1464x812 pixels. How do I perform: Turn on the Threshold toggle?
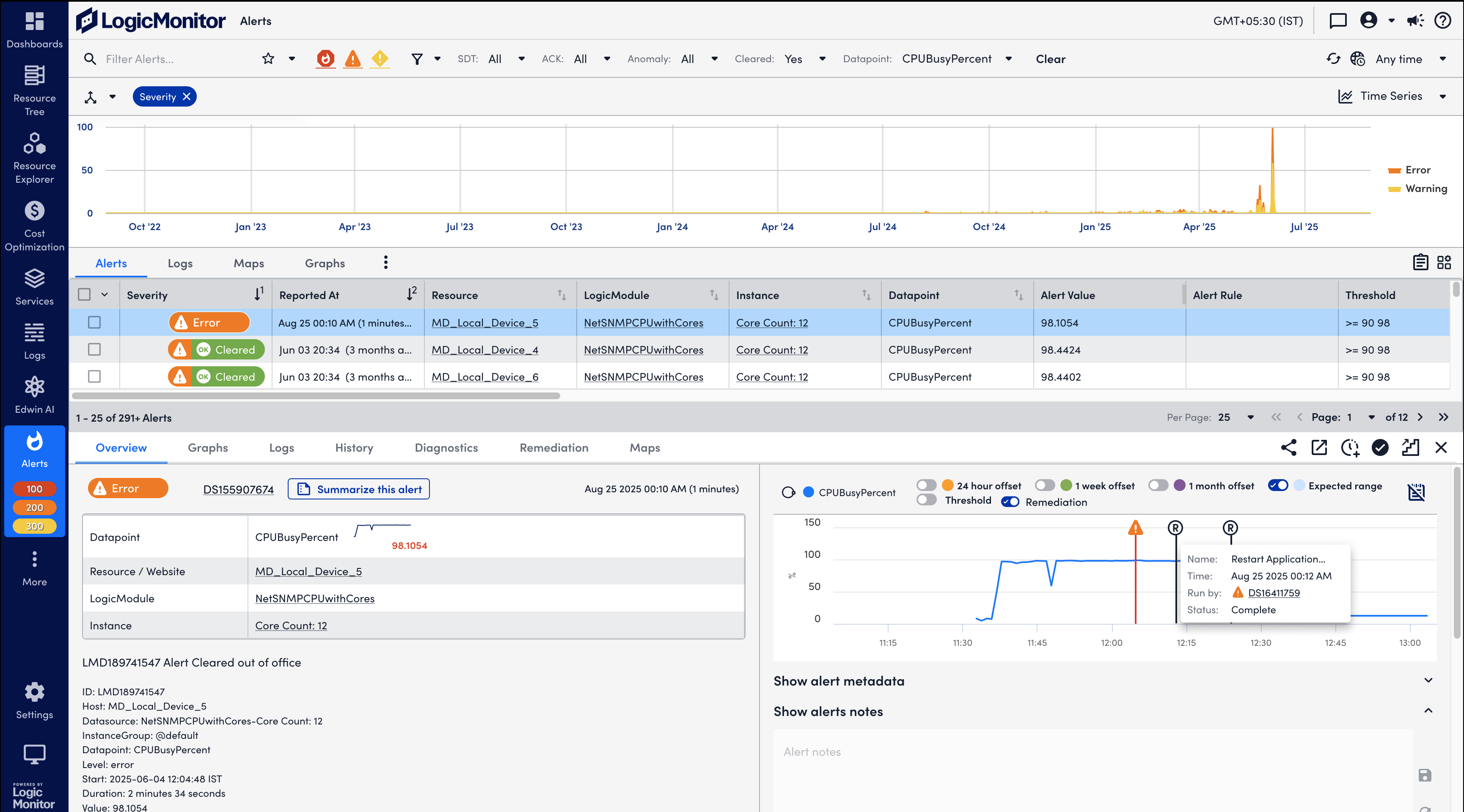(926, 500)
